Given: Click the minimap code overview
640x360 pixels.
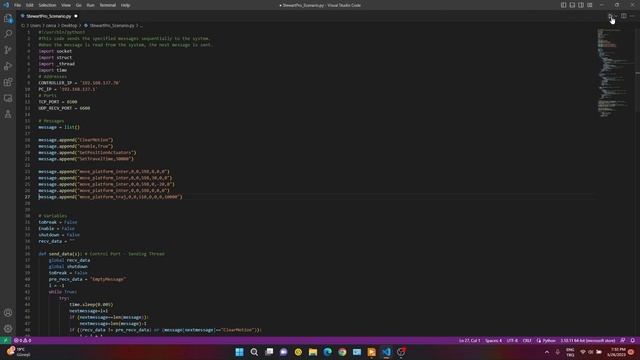Looking at the screenshot, I should coord(616,73).
